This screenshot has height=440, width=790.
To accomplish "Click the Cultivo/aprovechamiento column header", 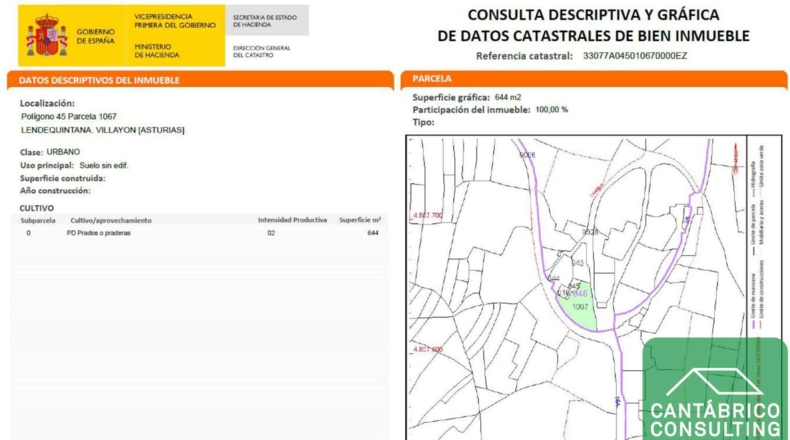I will tap(111, 221).
